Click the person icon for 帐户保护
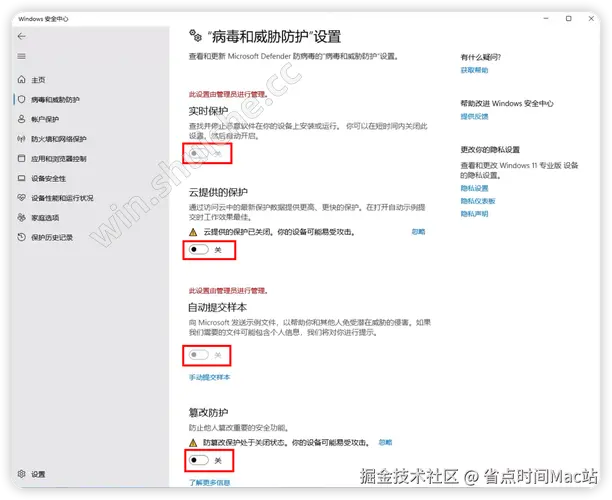Image resolution: width=612 pixels, height=500 pixels. click(21, 119)
